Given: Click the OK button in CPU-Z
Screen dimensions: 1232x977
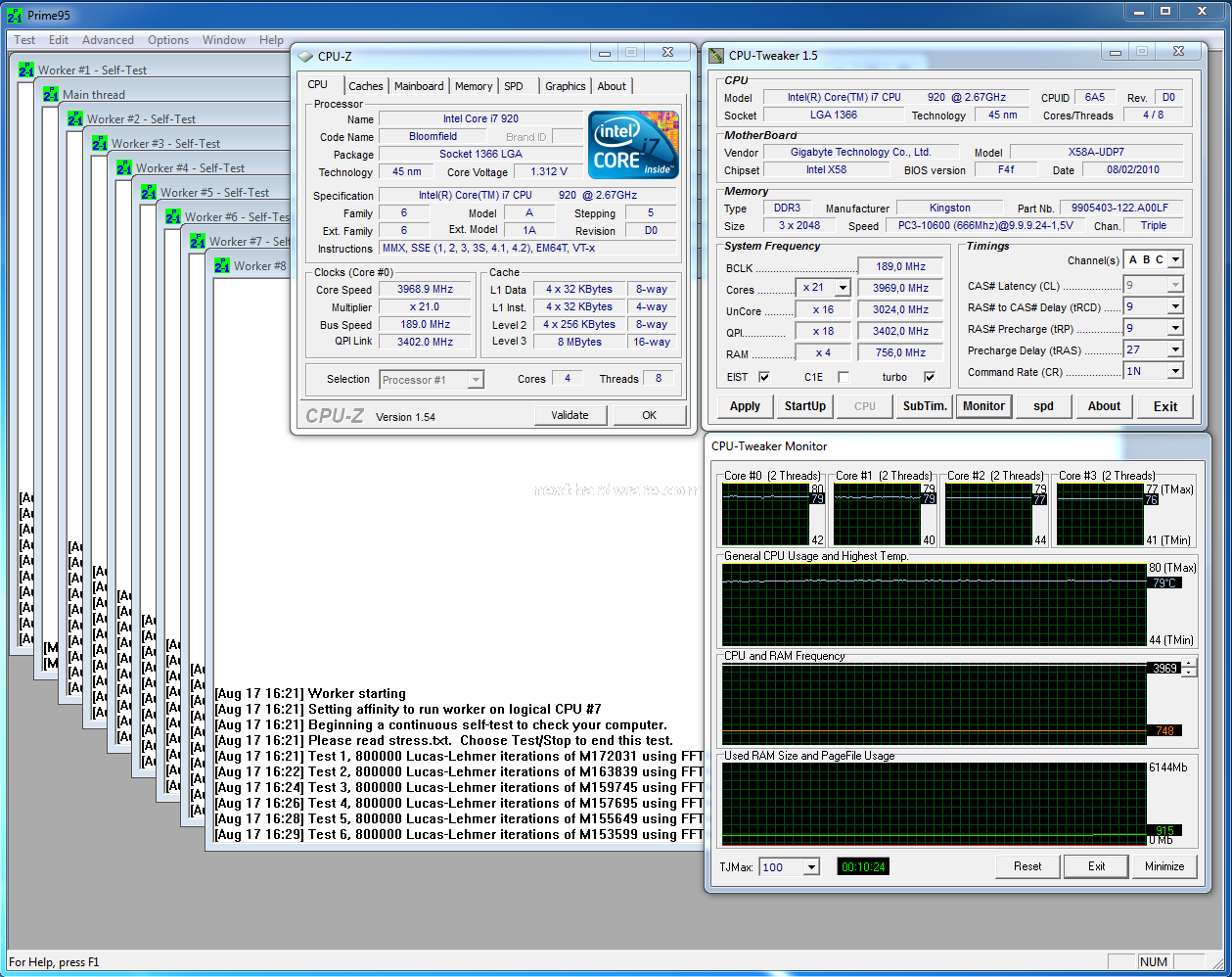Looking at the screenshot, I should (650, 415).
